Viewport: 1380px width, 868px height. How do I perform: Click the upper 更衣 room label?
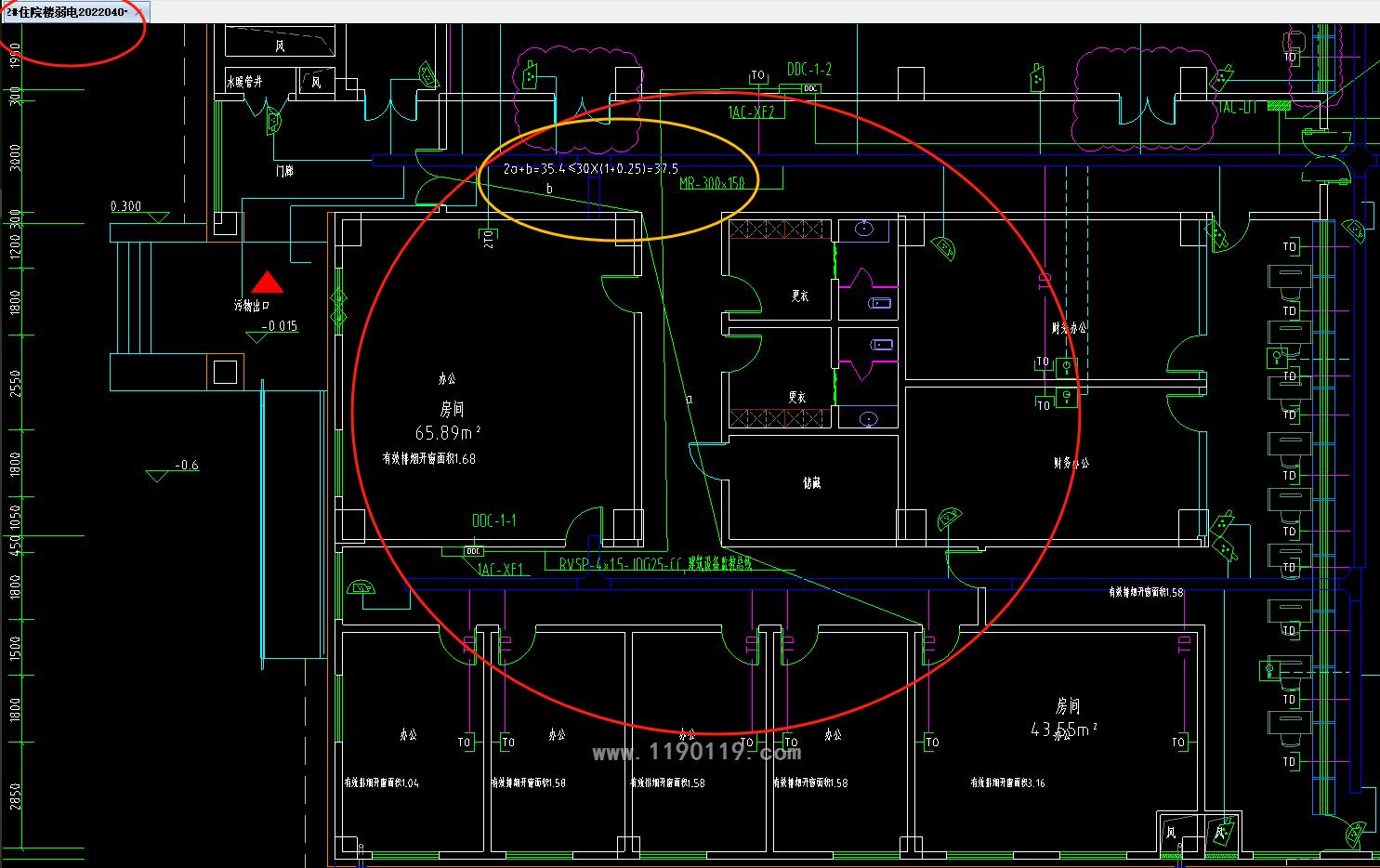799,296
